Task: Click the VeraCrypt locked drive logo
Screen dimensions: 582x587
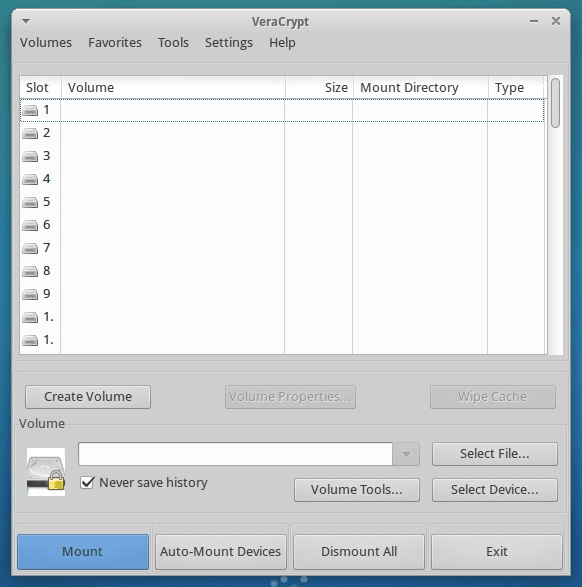Action: tap(46, 472)
